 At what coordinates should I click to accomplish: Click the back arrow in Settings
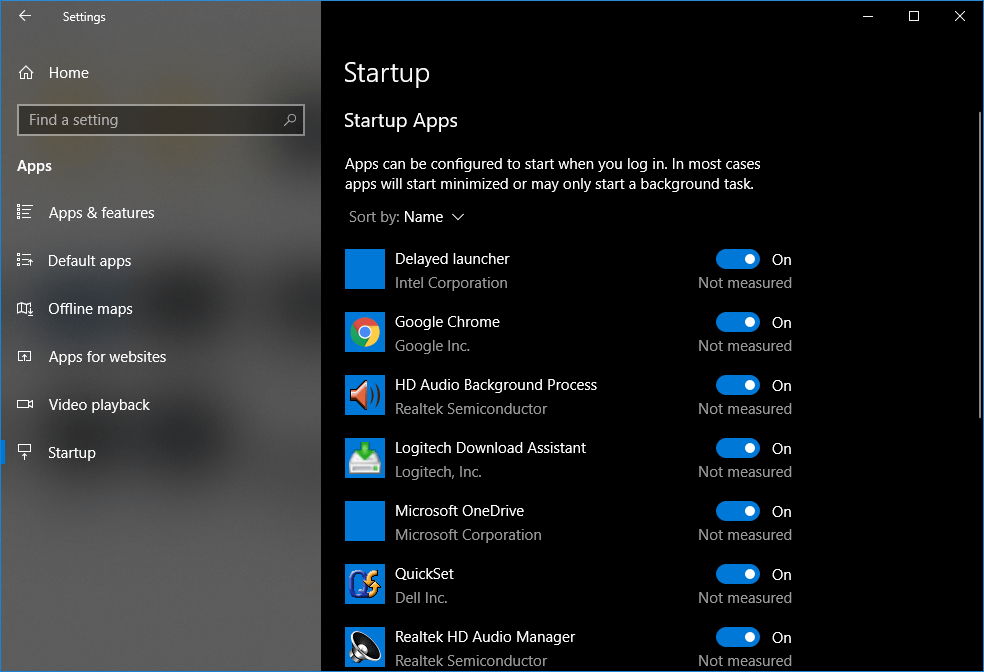(x=25, y=16)
